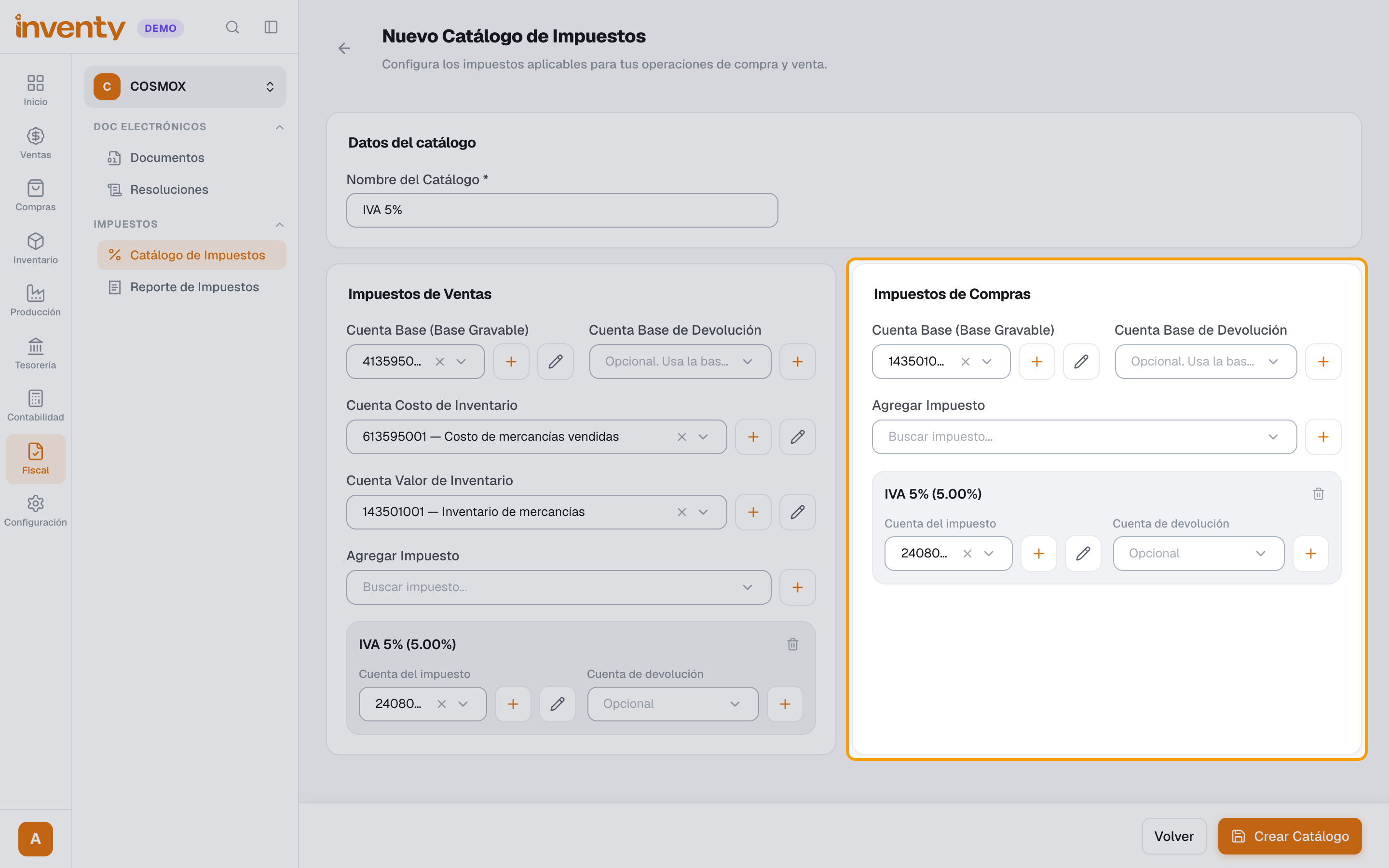Edit Ventas Cuenta Base 4135950 account

click(x=555, y=362)
